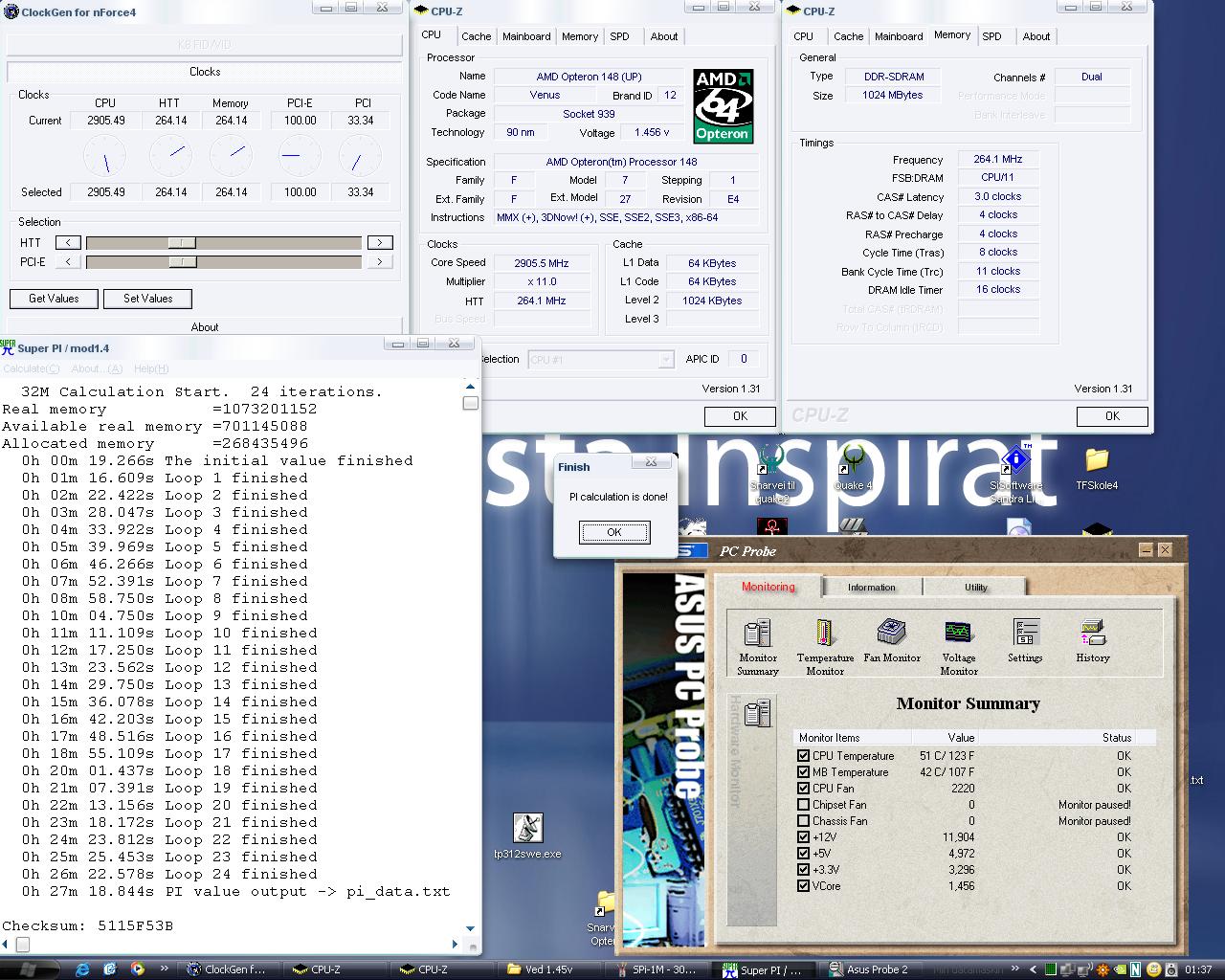Open SPD tab in the memory-timings CPU-Z window

tap(992, 36)
